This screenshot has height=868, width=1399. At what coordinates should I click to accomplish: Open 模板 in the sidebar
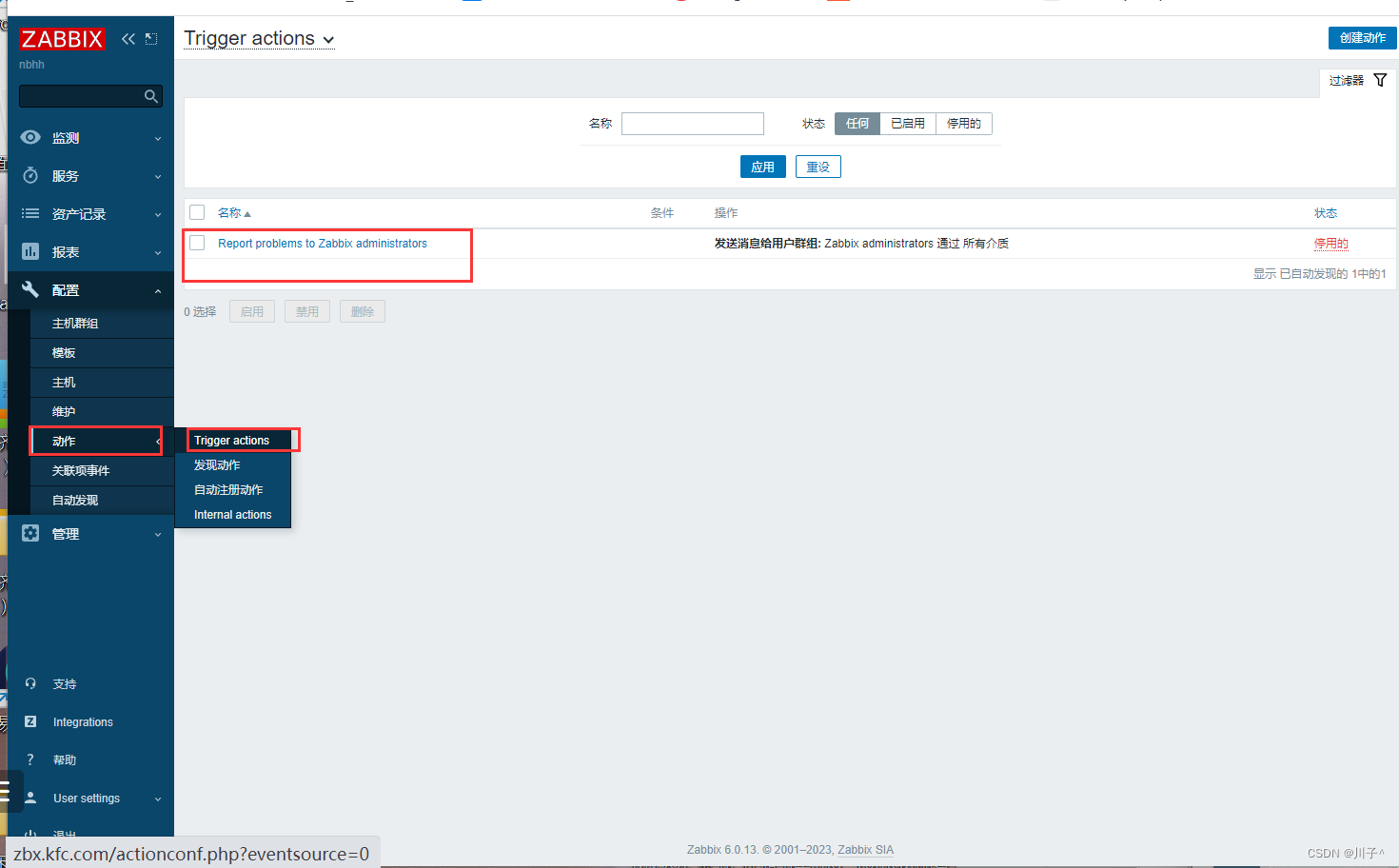[x=64, y=353]
